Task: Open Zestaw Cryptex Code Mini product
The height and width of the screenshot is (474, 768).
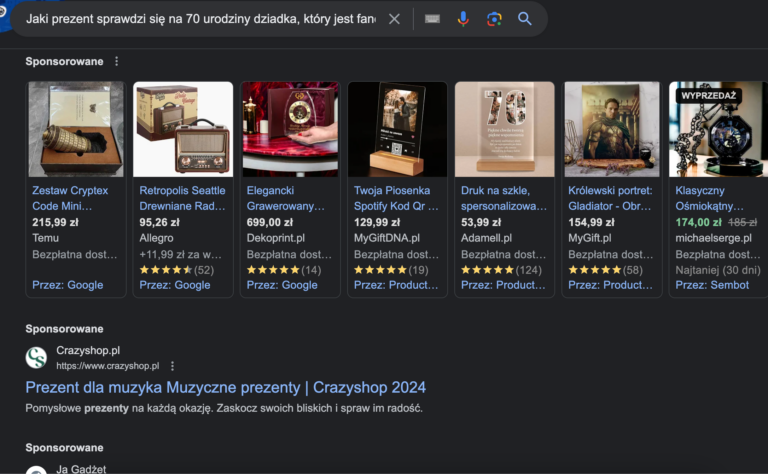Action: point(70,197)
